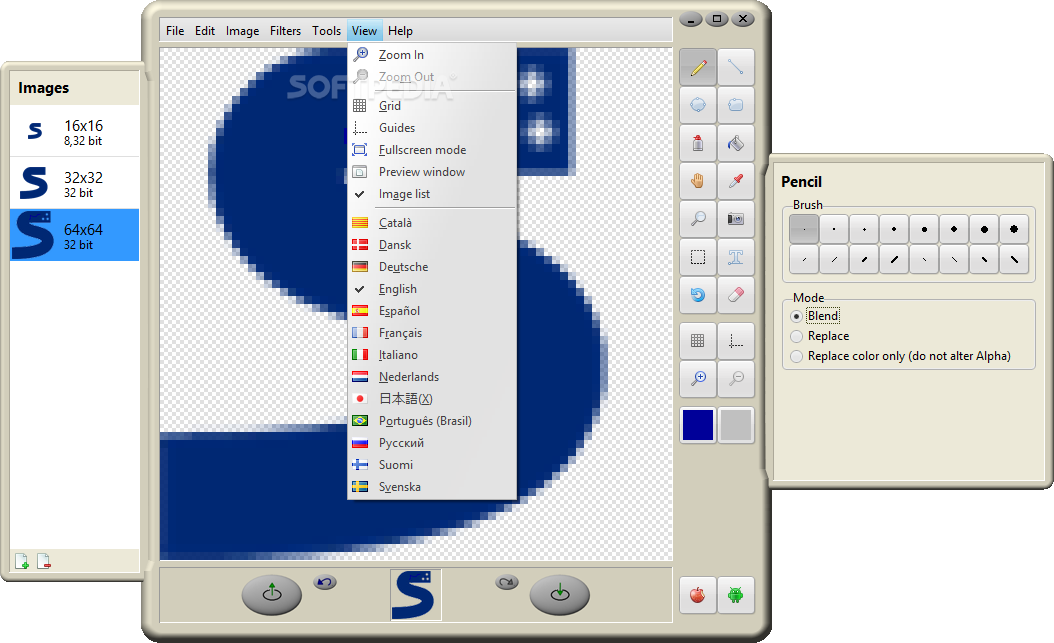Select the rounded Rectangle tool

pyautogui.click(x=735, y=105)
